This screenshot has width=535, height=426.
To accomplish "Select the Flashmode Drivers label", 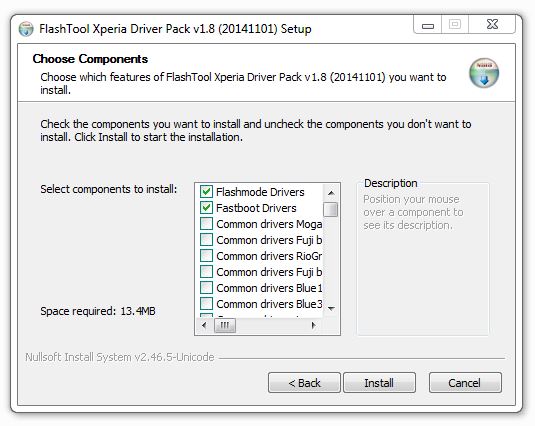I will pos(260,192).
